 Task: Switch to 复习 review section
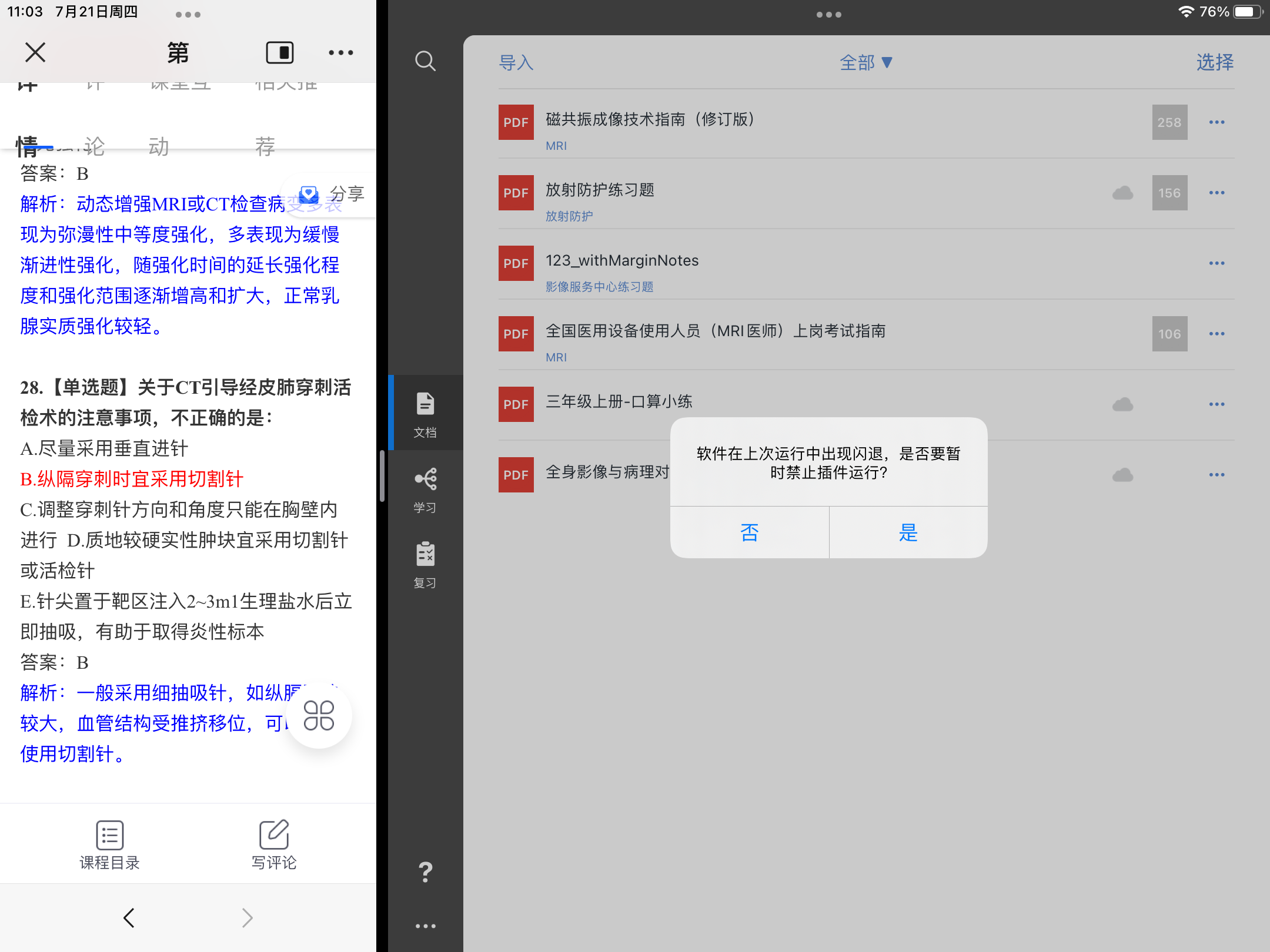coord(425,565)
